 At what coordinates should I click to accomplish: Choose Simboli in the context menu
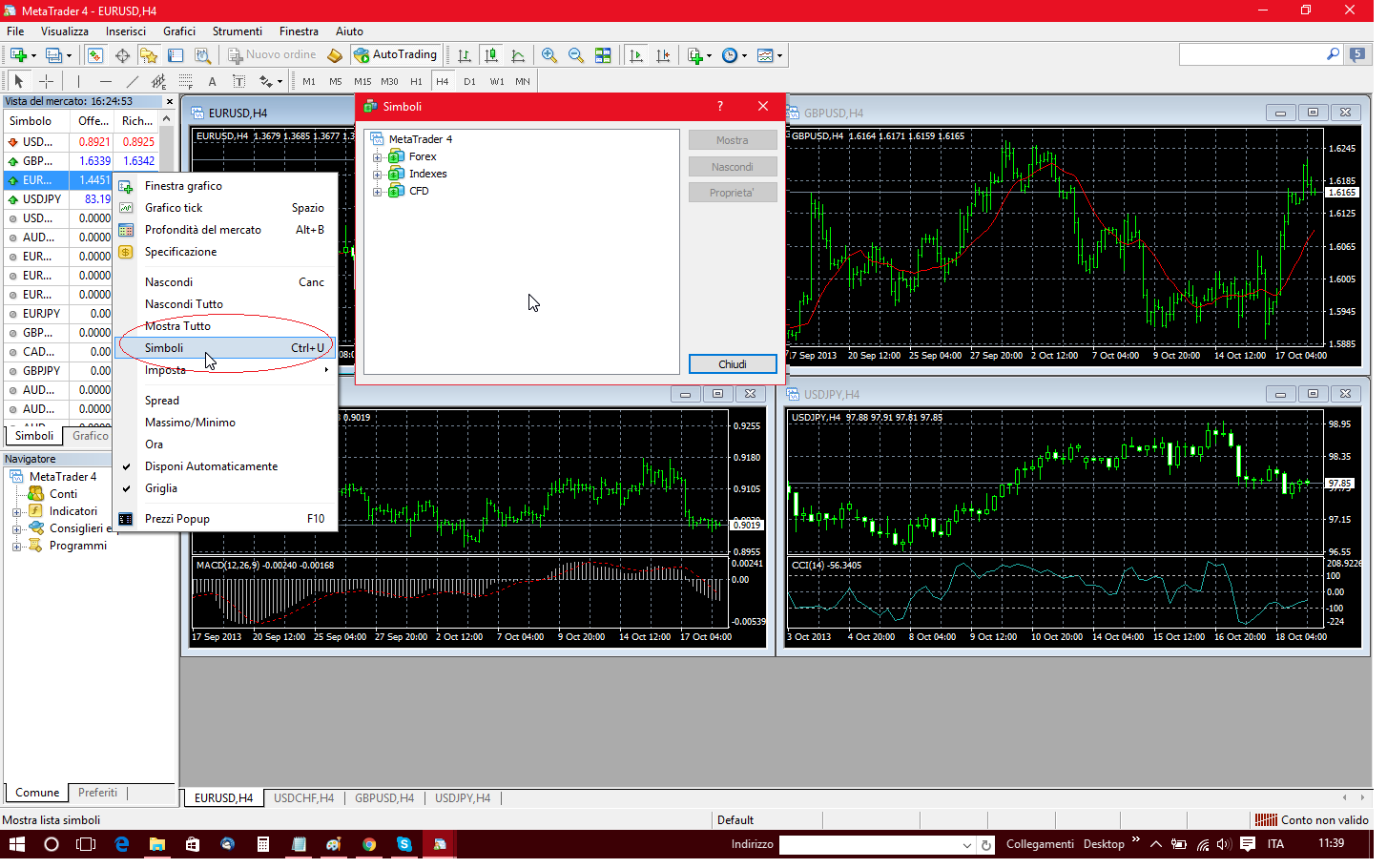pos(225,348)
